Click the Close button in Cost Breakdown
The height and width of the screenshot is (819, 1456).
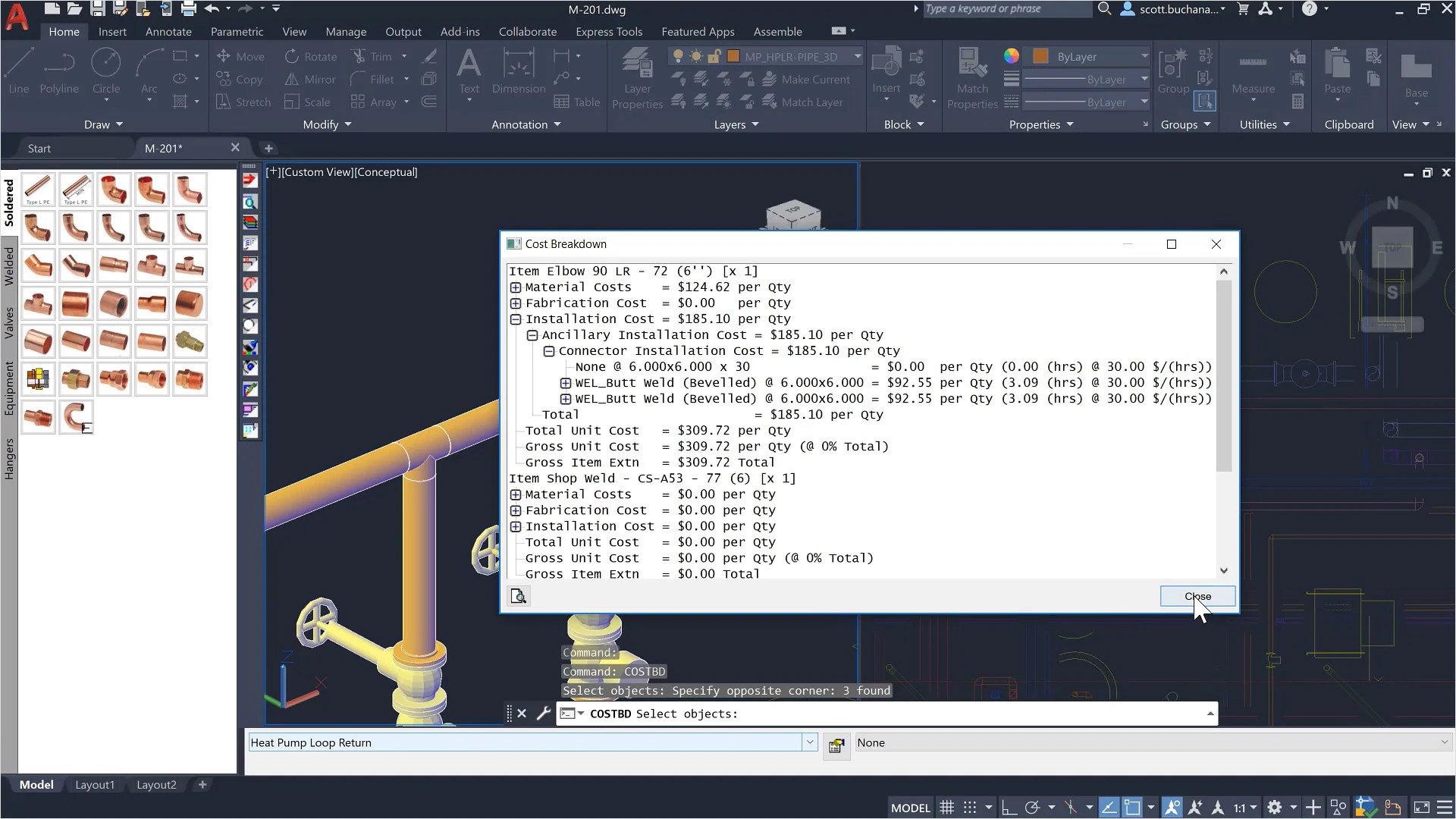[1197, 596]
